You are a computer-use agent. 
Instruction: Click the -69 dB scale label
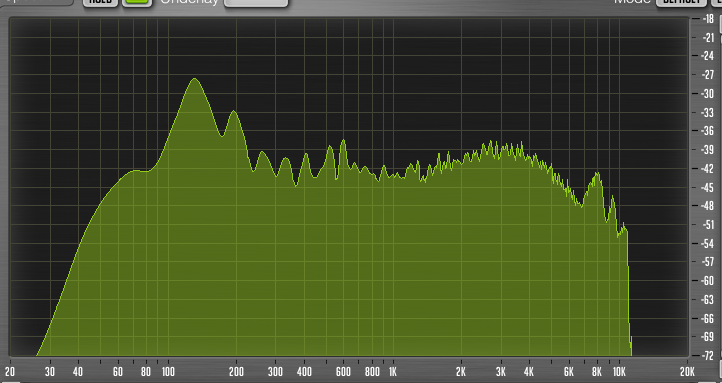coord(708,337)
